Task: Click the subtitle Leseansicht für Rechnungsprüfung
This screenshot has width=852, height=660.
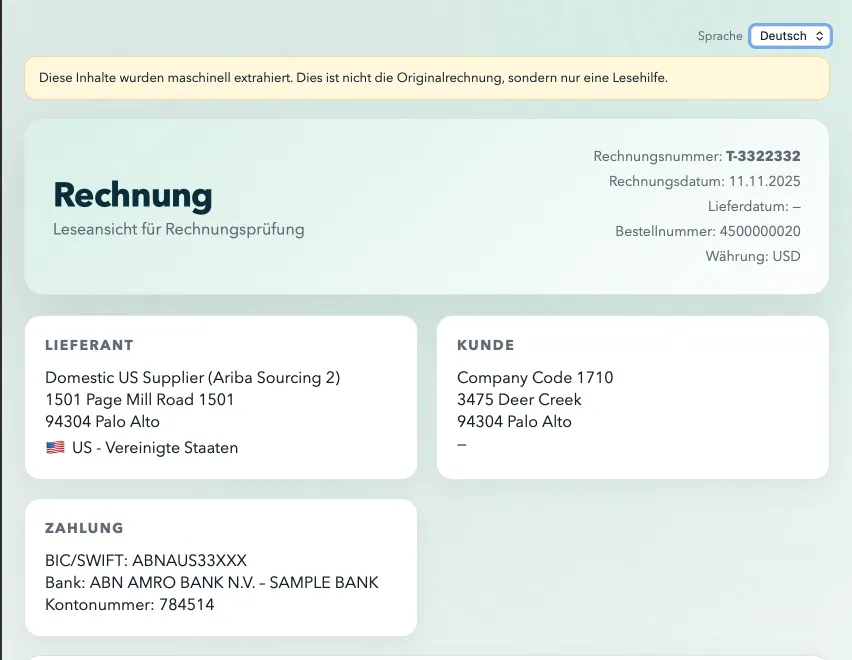Action: (179, 229)
